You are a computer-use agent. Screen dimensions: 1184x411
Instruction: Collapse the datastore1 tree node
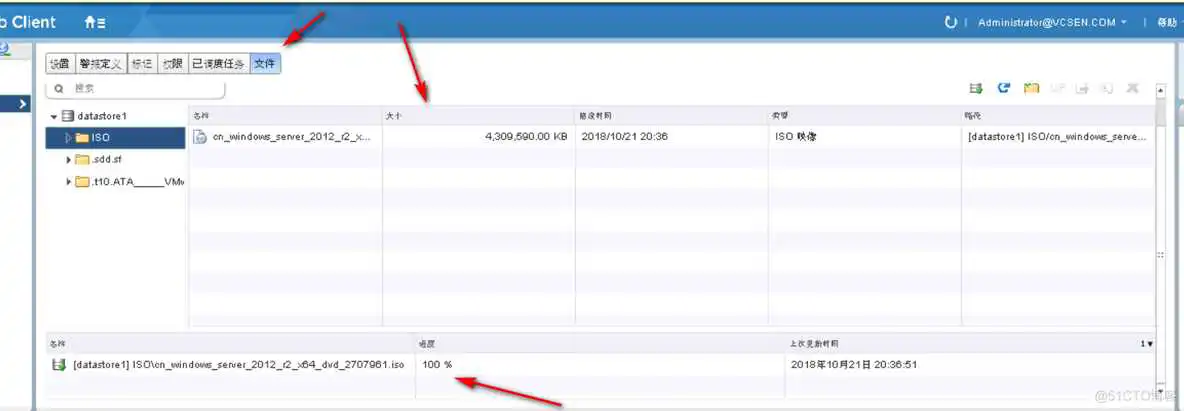click(54, 116)
